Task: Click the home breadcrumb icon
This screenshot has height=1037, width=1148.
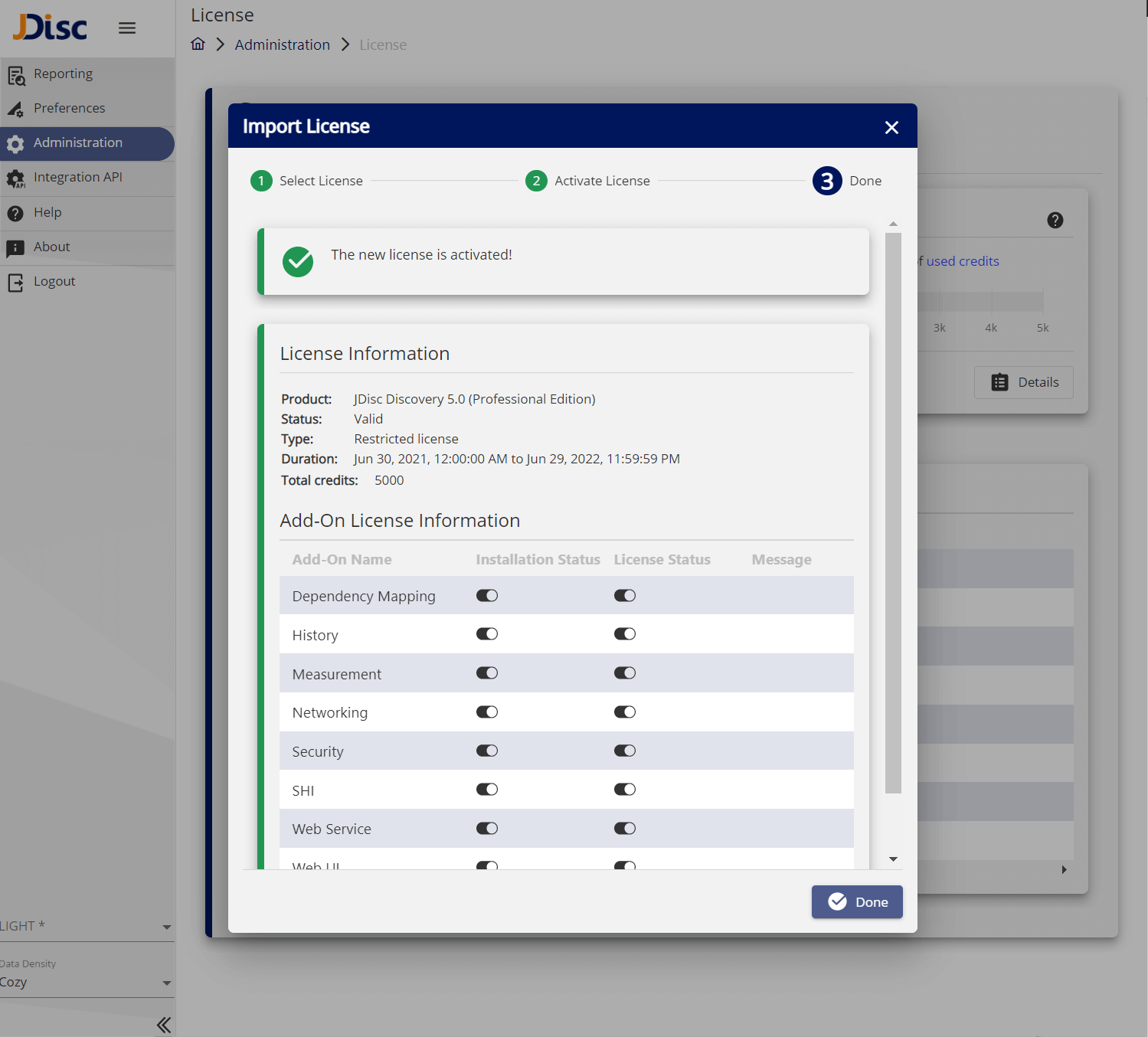Action: click(198, 44)
